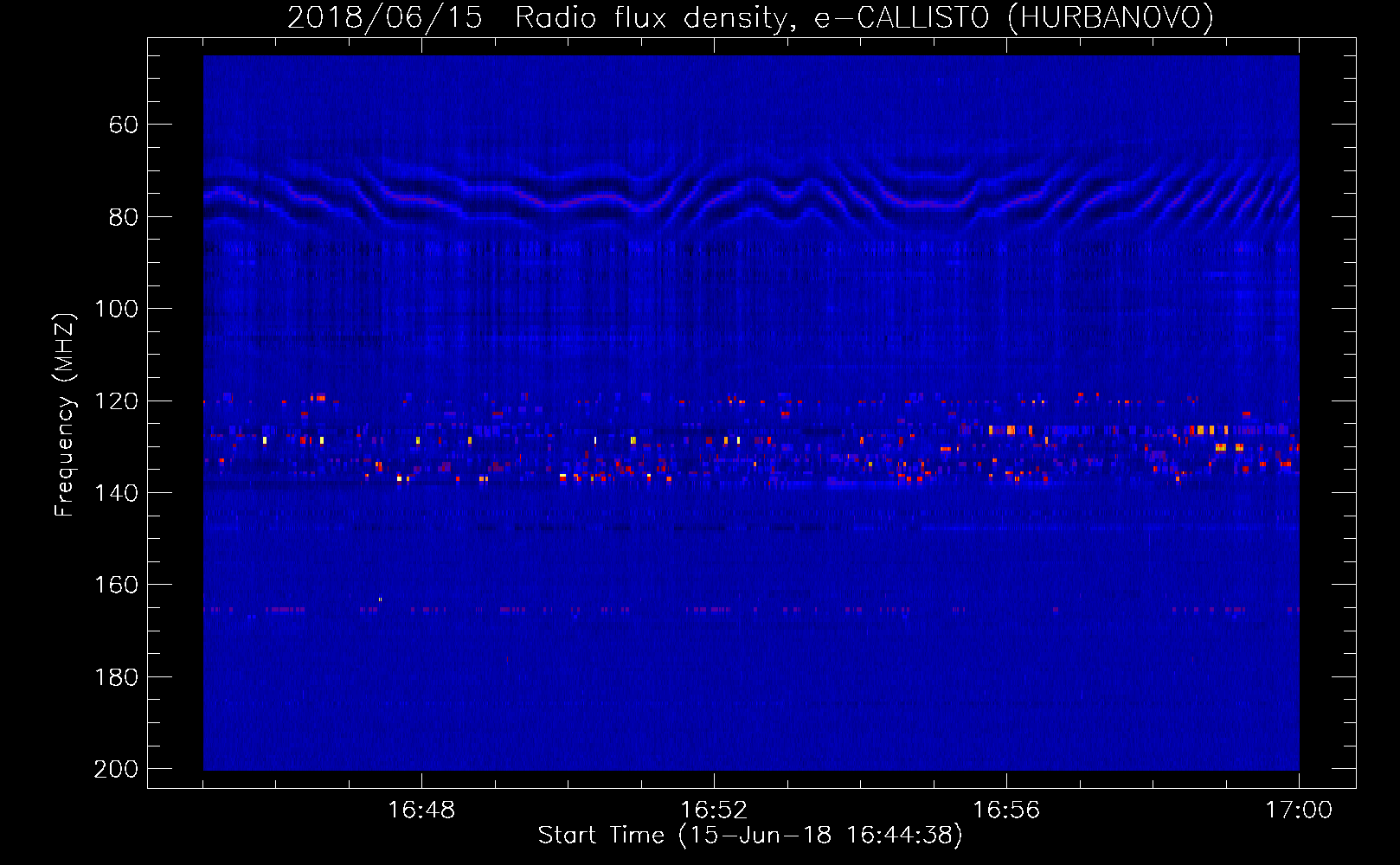Click the plot title mentioning e-CALLISTO (HURBANOVO)
The width and height of the screenshot is (1400, 865).
pyautogui.click(x=750, y=17)
